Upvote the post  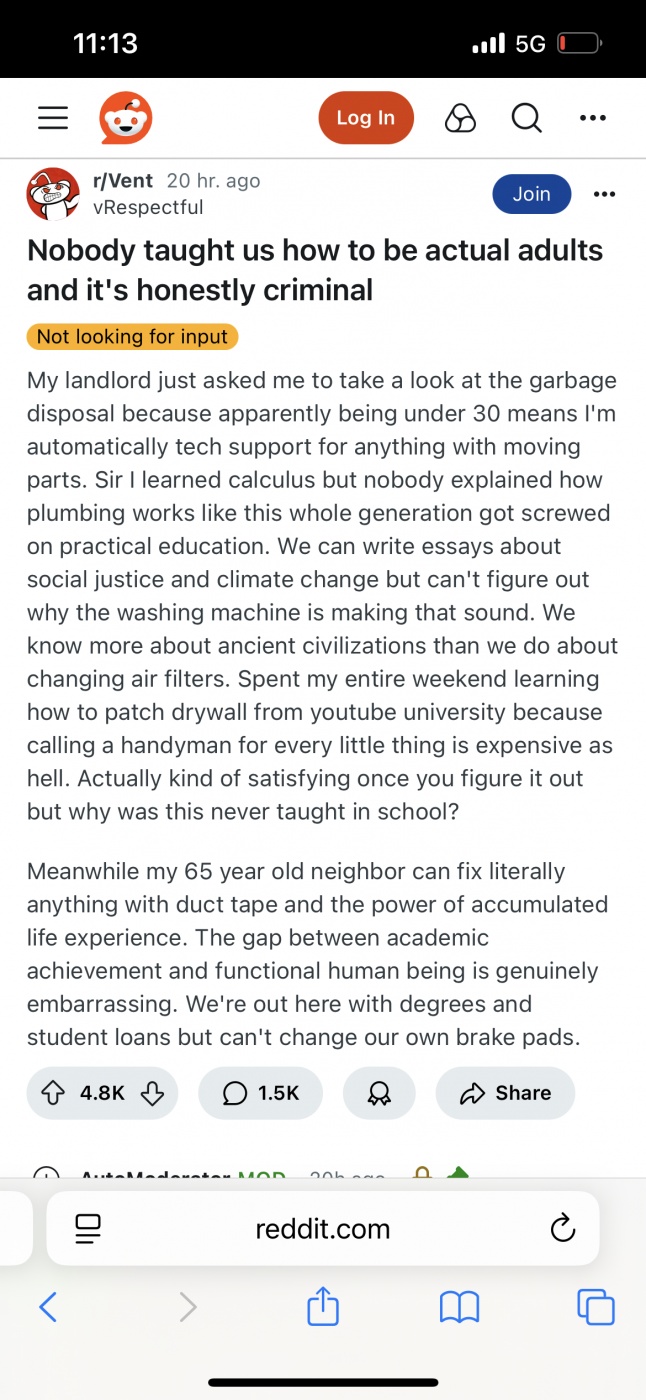pos(54,1093)
